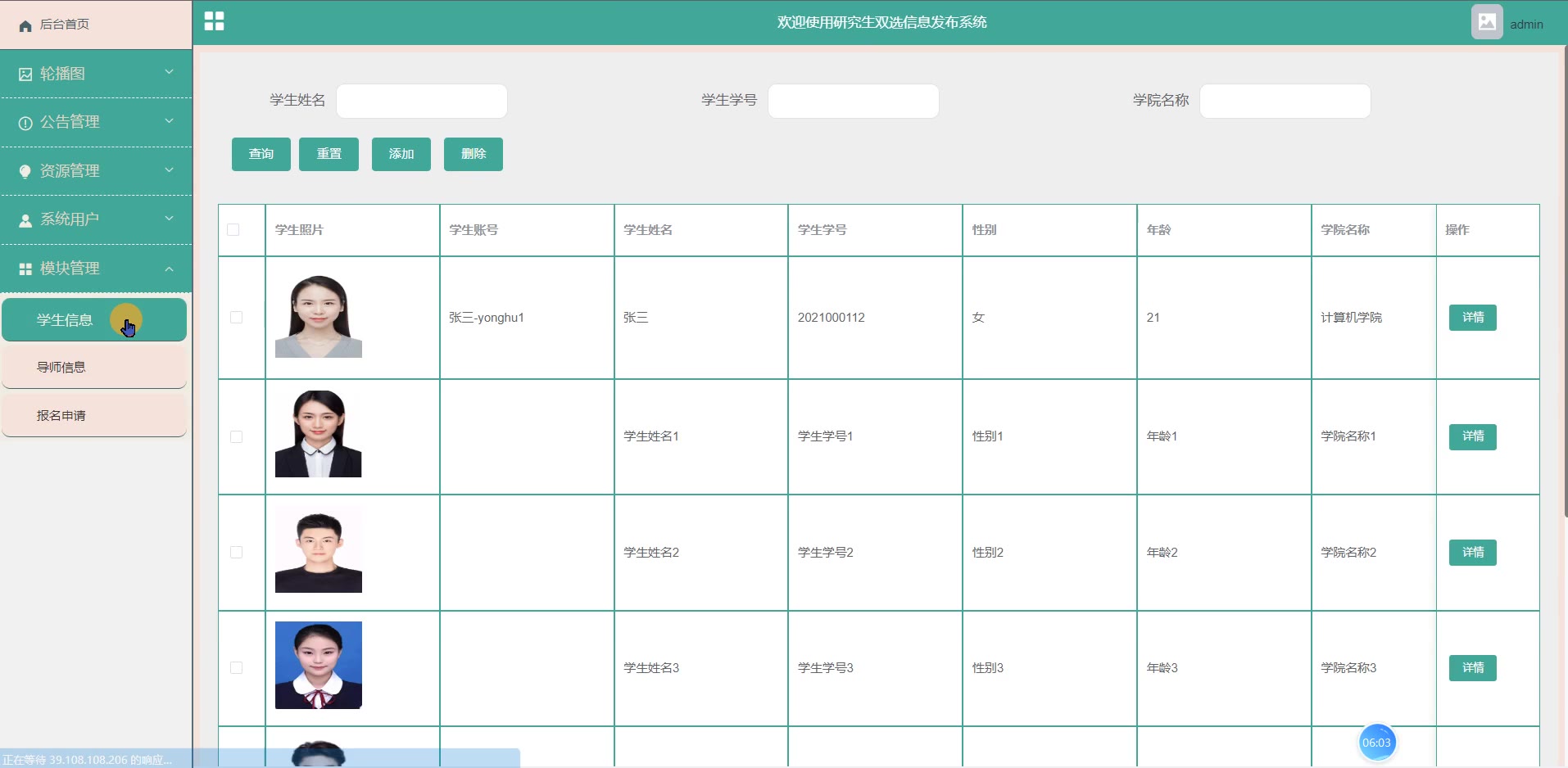Screen dimensions: 1568x768
Task: Click the picture icon next to 轮播图
Action: coord(25,75)
